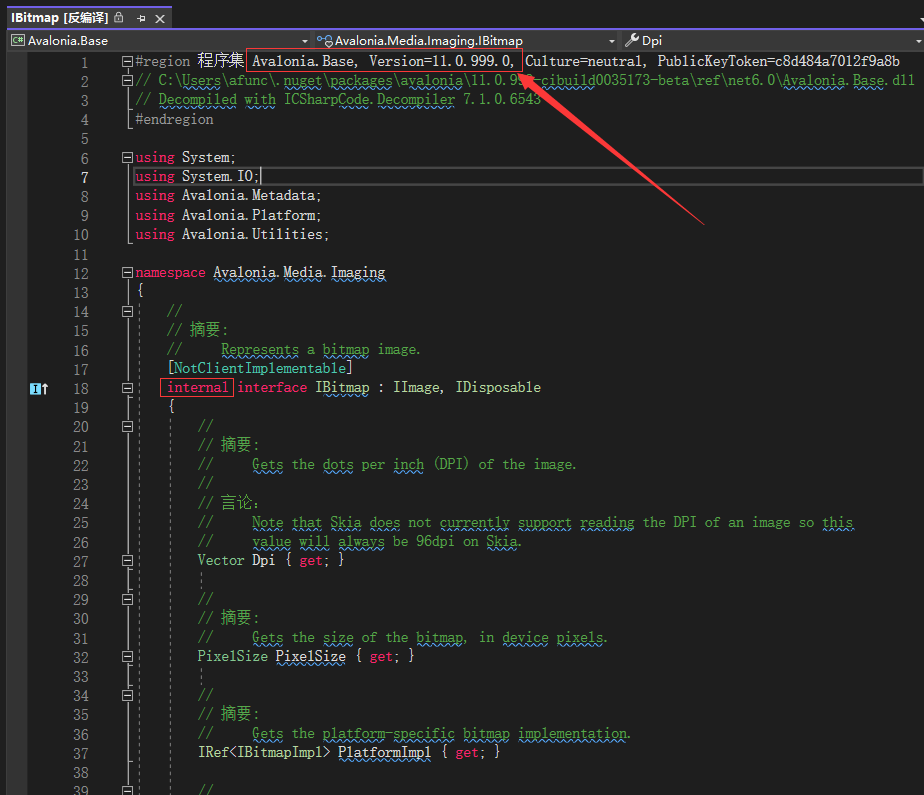Select the IBitmap [反编译] tab
This screenshot has height=795, width=924.
(x=60, y=17)
